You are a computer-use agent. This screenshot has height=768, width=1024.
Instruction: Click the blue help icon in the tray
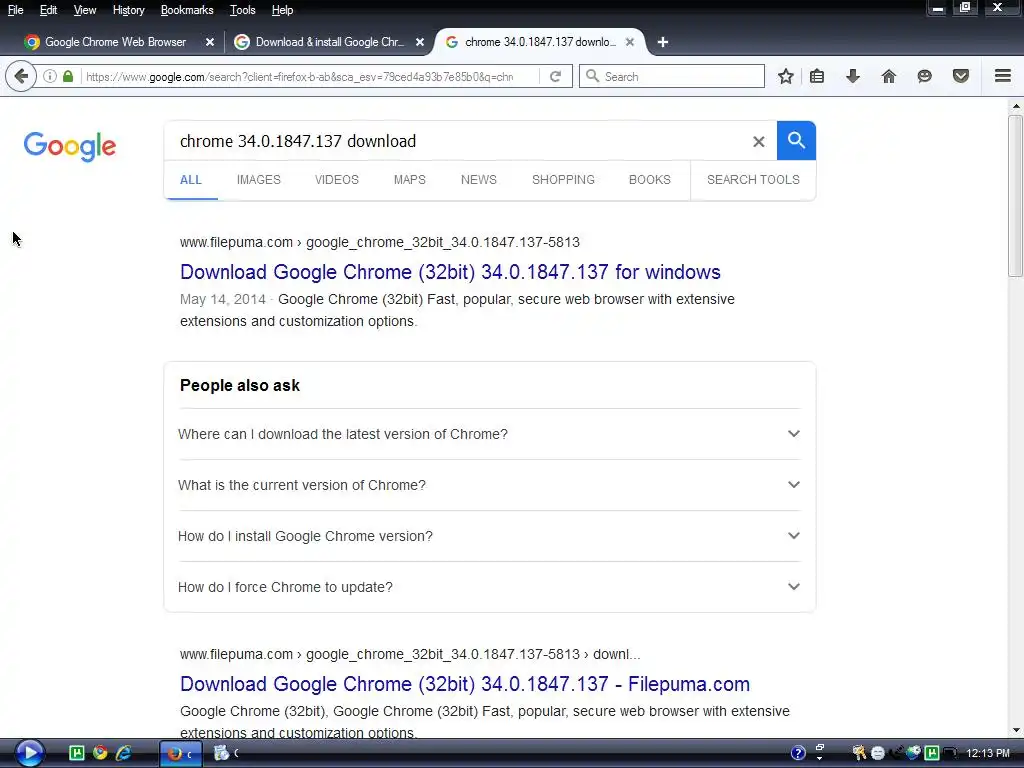click(797, 753)
